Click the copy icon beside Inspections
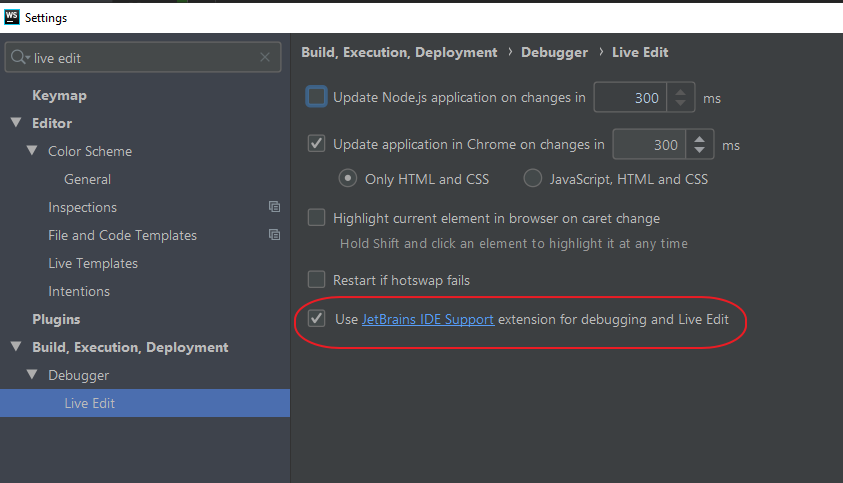This screenshot has width=843, height=483. (x=274, y=207)
